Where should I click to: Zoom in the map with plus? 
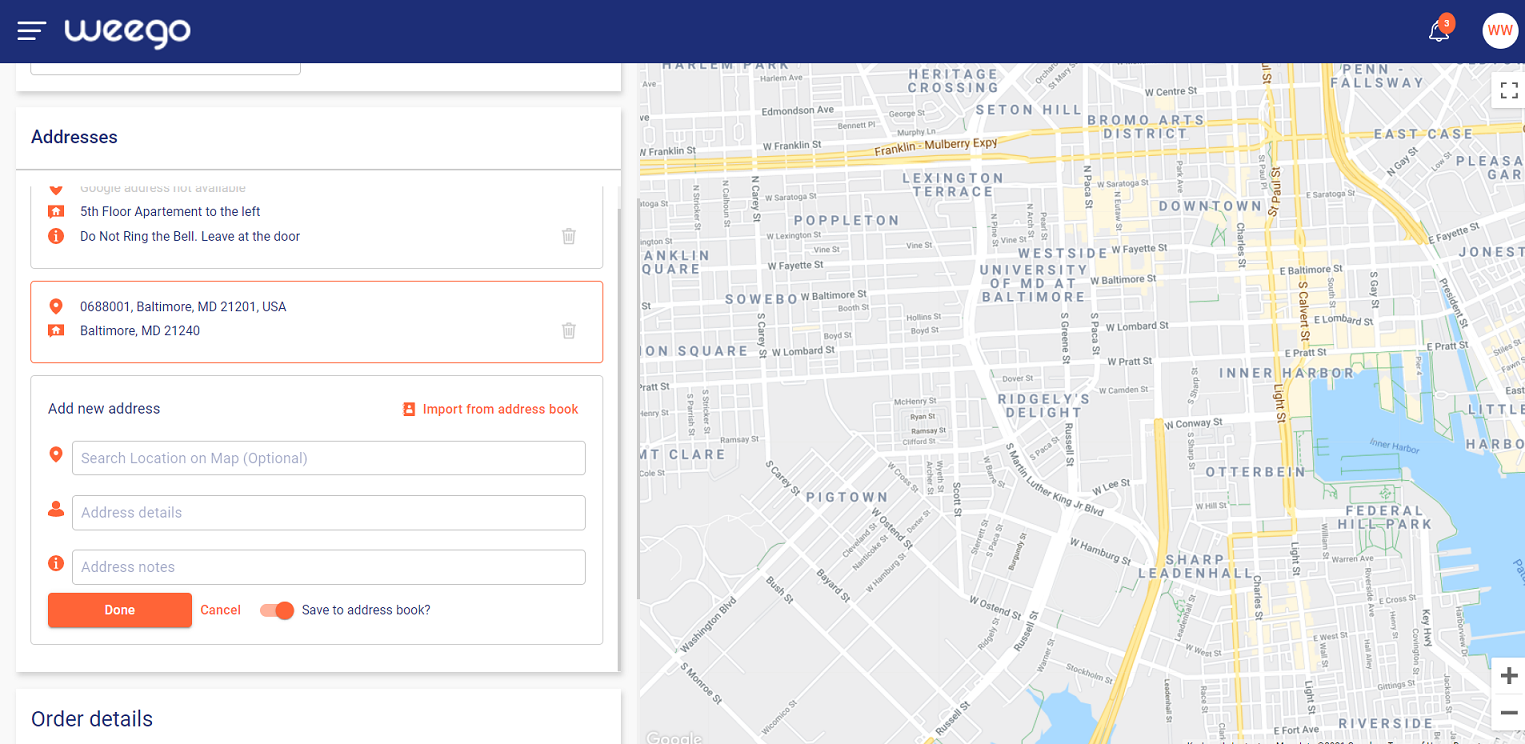point(1509,676)
